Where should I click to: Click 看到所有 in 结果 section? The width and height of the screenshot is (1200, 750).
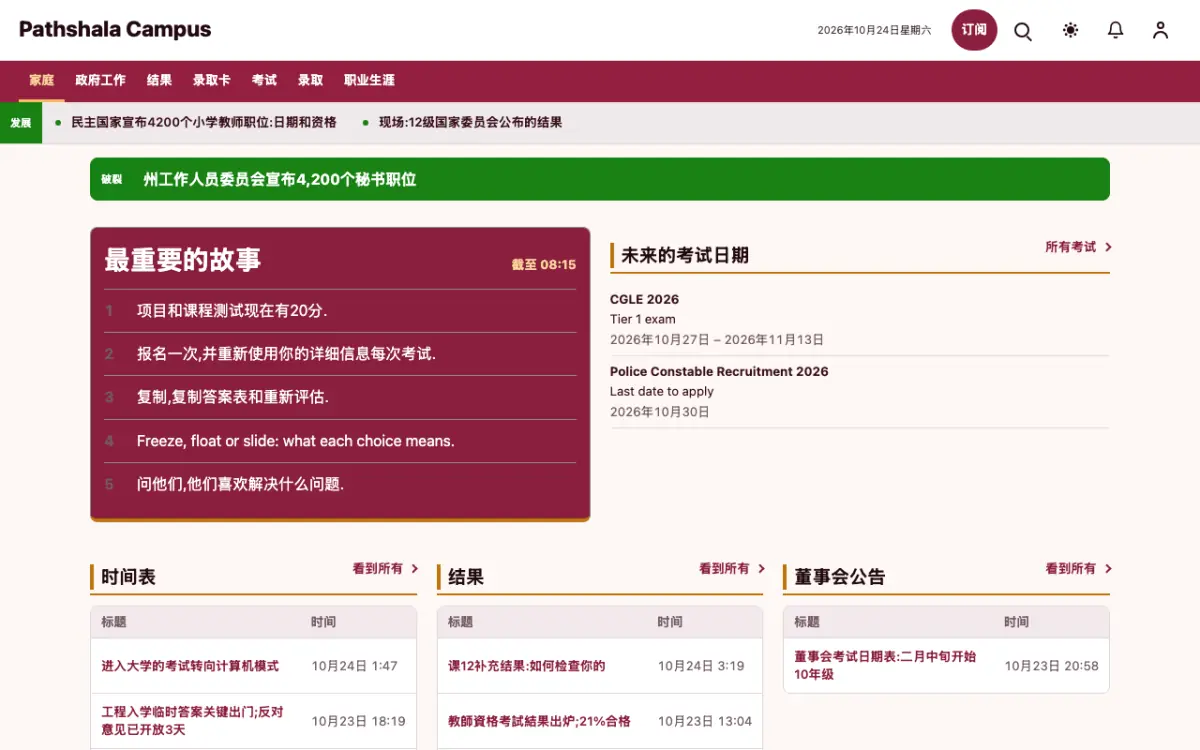[724, 569]
